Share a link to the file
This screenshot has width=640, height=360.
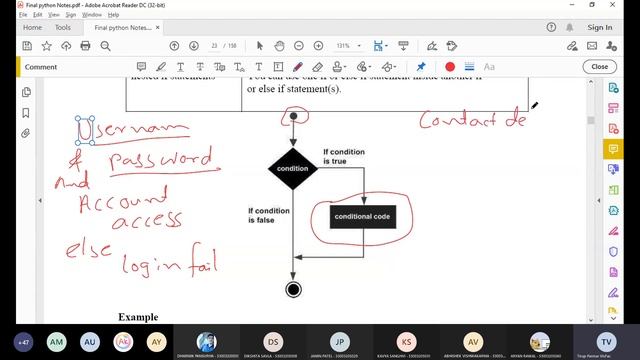572,46
